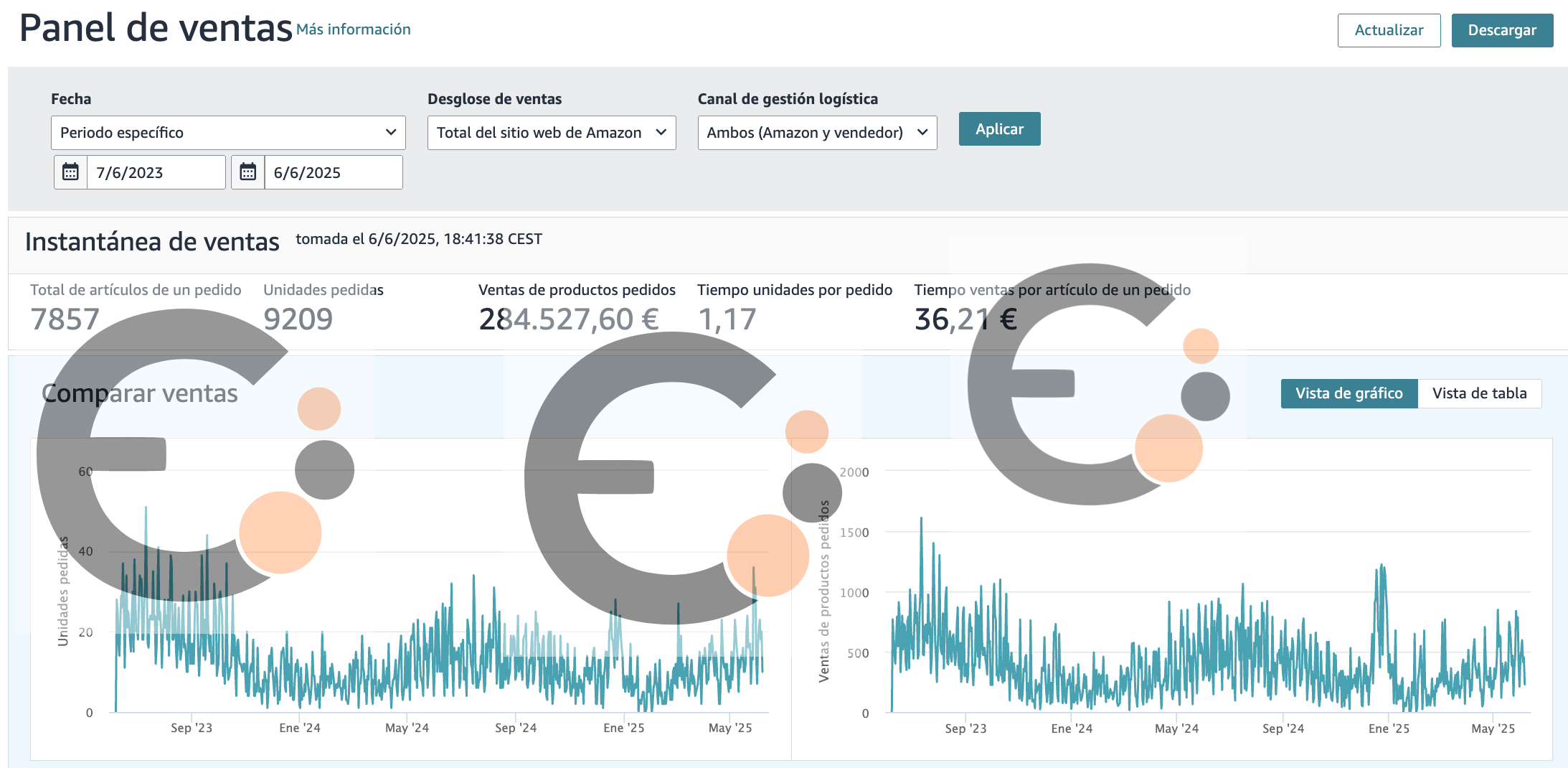Open the Más información link
Image resolution: width=1568 pixels, height=768 pixels.
353,29
